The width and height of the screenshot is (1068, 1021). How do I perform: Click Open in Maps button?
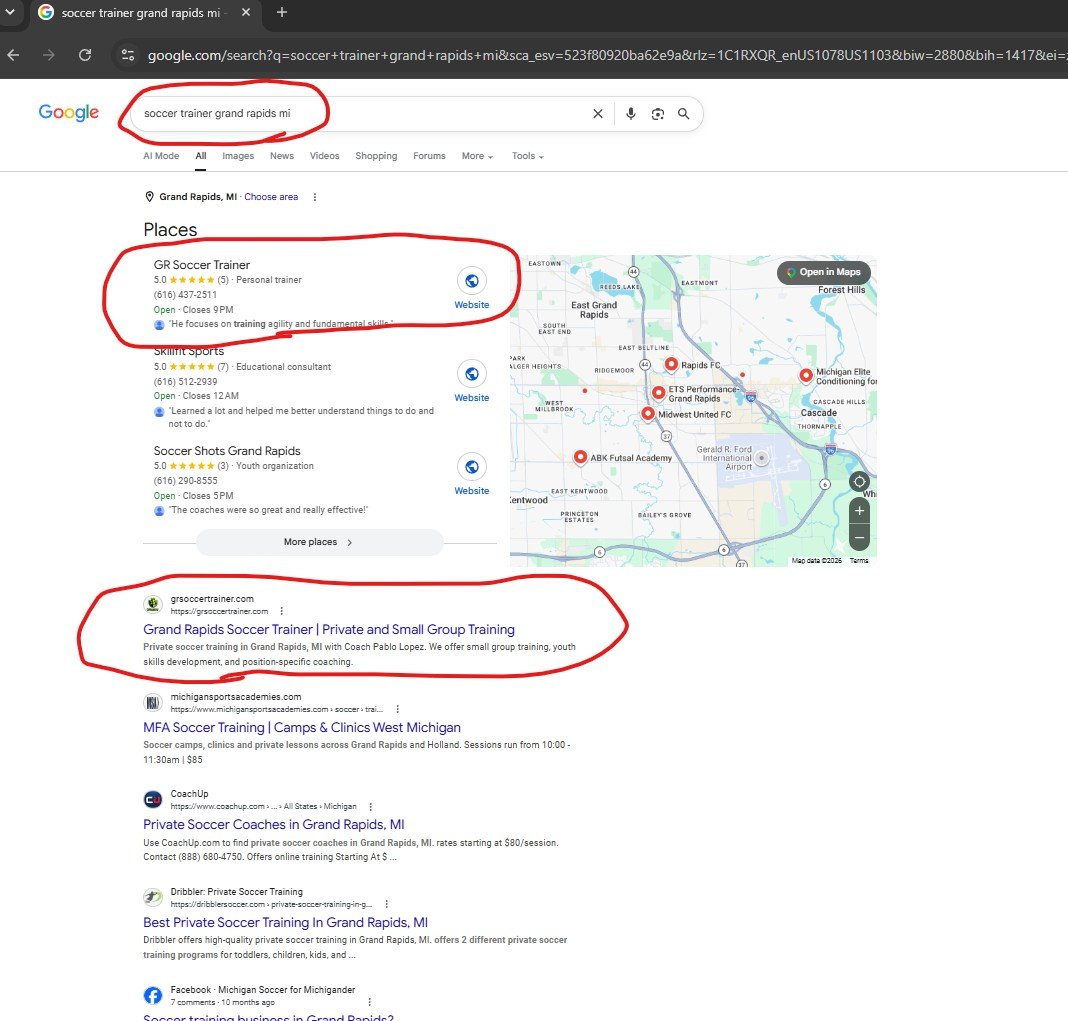[x=823, y=272]
